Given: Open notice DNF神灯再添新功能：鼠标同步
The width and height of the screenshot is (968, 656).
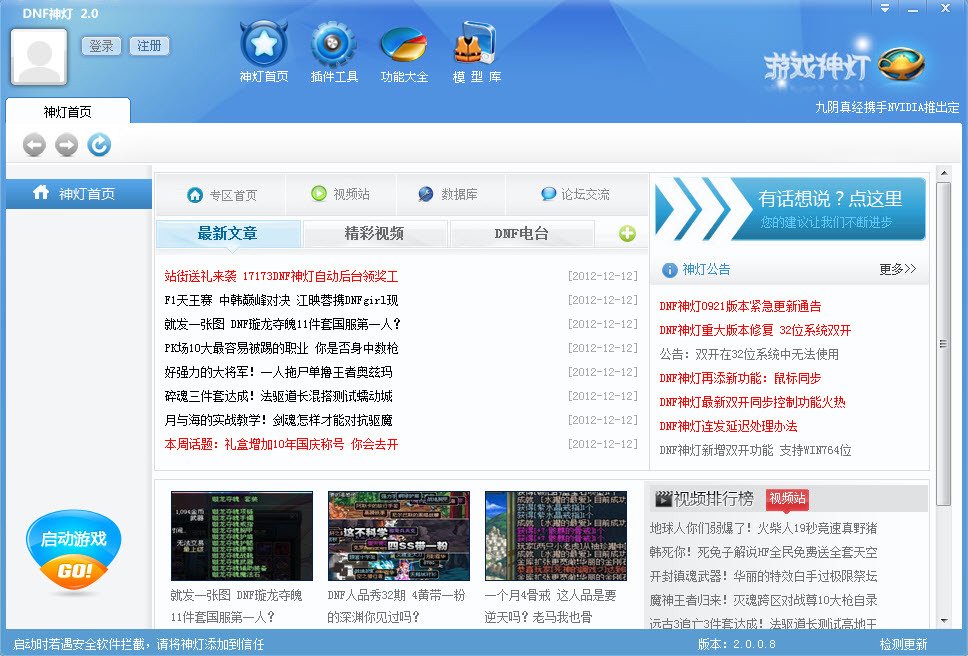Looking at the screenshot, I should point(740,378).
